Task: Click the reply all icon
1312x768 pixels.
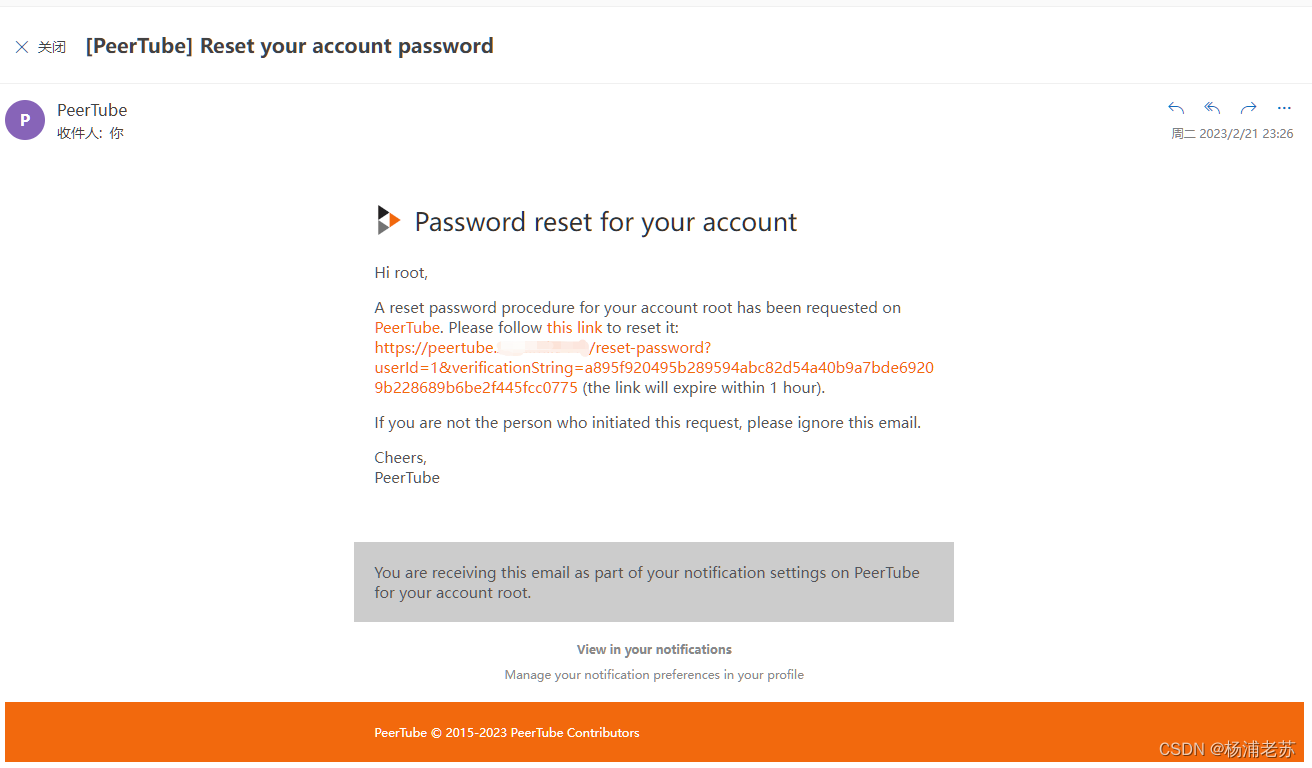Action: [1212, 108]
